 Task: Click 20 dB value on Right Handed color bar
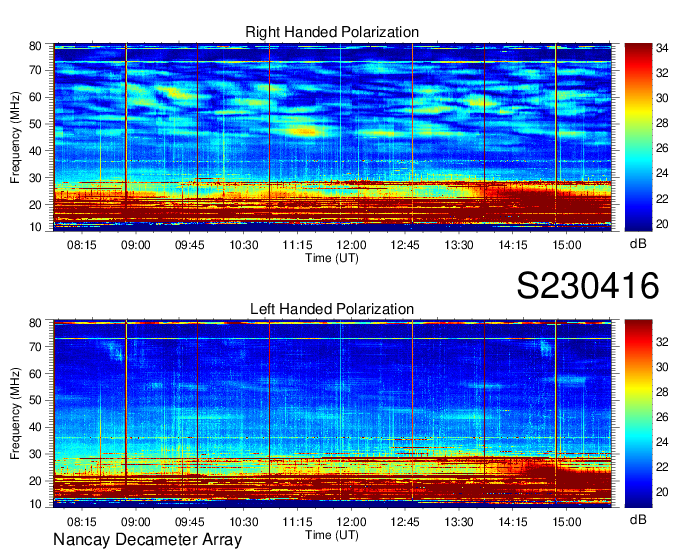point(662,224)
